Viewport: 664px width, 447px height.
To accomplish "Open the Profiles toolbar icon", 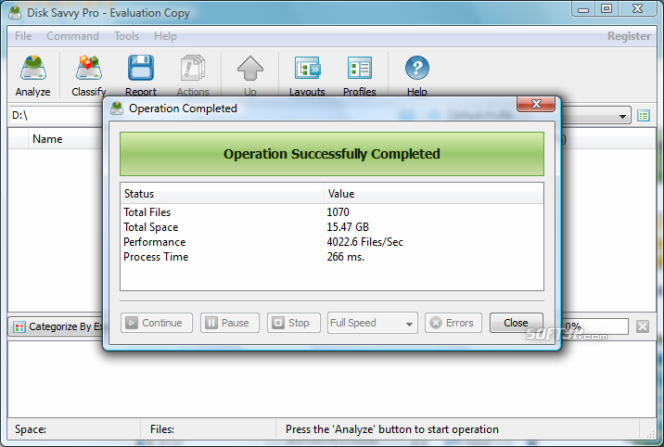I will point(360,68).
